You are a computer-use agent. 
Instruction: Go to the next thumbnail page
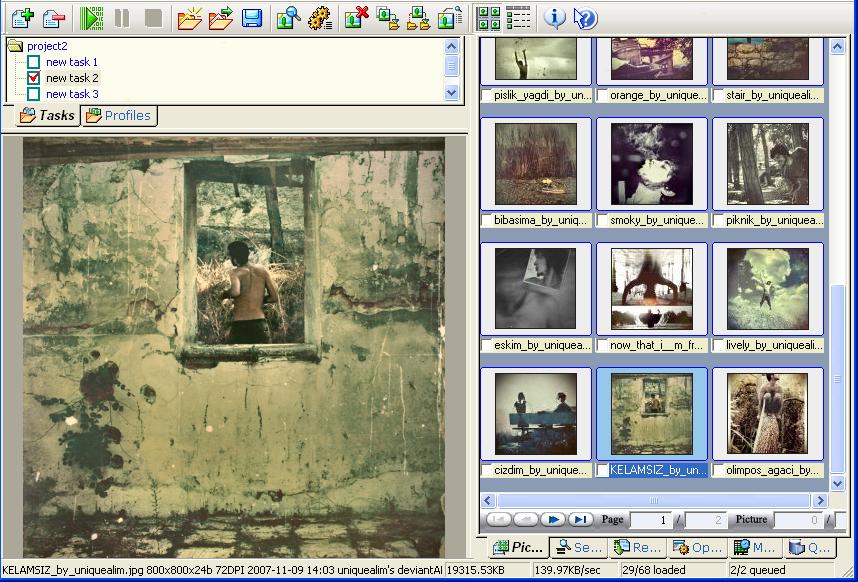[553, 519]
